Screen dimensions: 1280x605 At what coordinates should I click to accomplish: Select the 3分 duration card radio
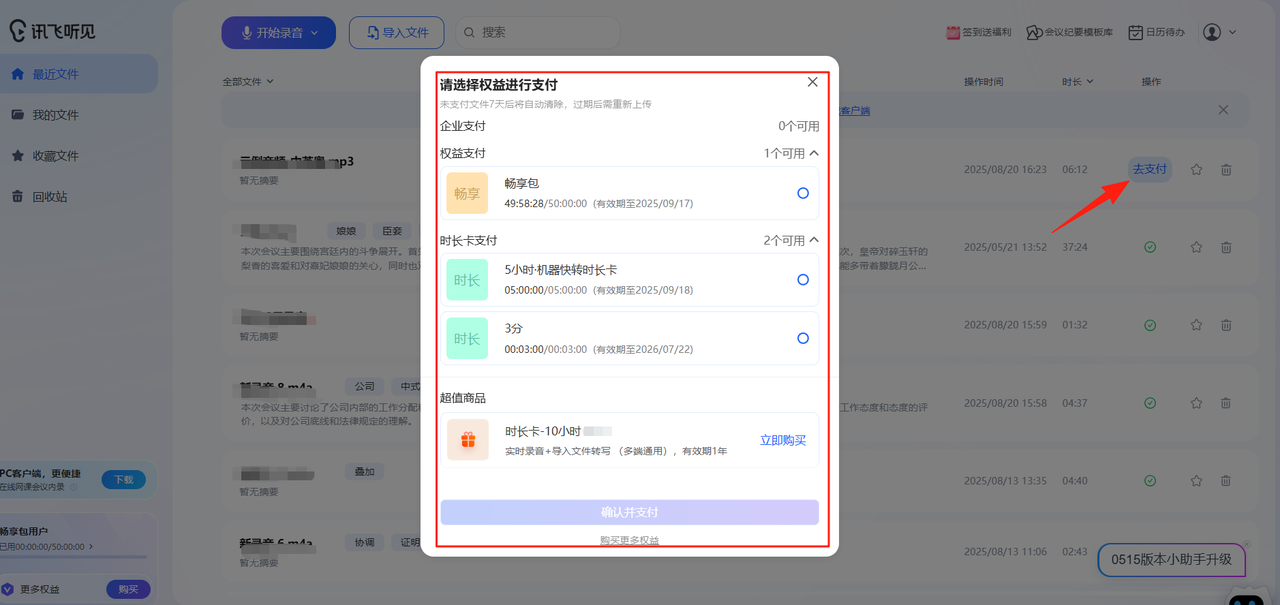(802, 338)
